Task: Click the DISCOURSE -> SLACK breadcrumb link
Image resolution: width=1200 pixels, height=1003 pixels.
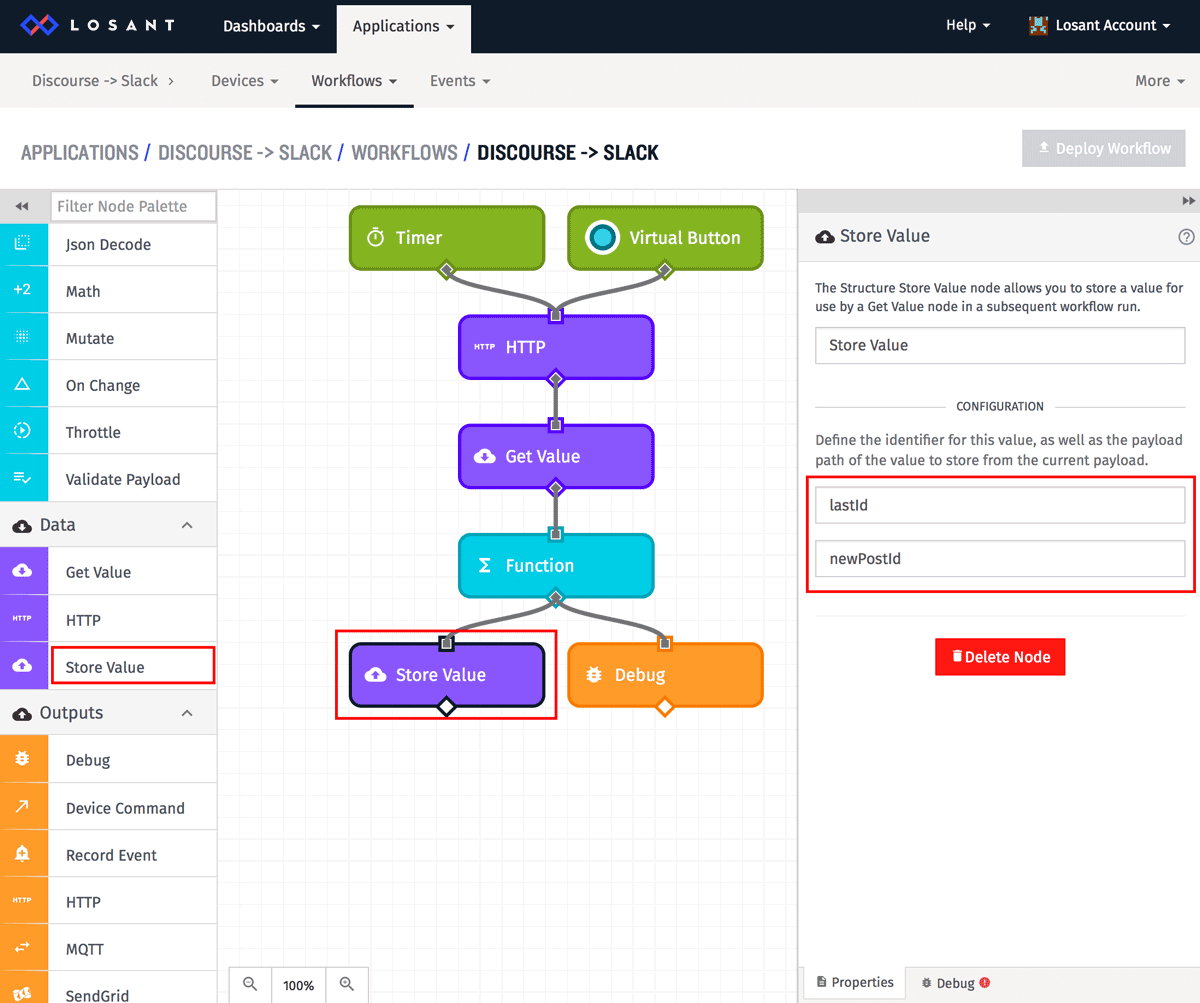Action: (x=245, y=153)
